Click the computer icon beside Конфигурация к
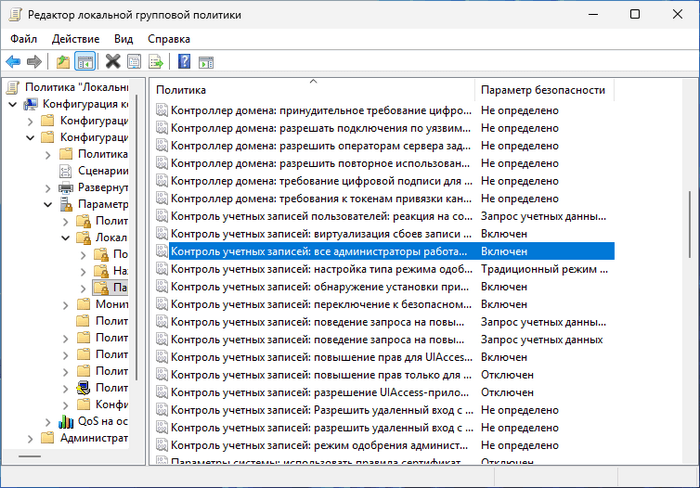The image size is (700, 488). [x=30, y=104]
